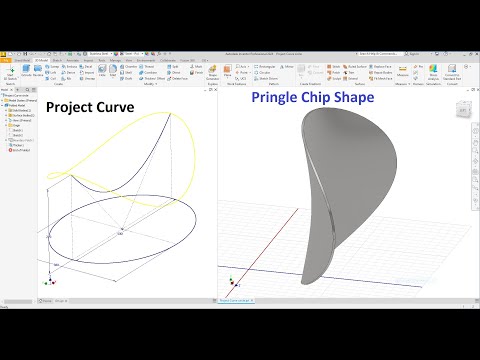Switch to the Tools ribbon tab
This screenshot has width=480, height=360.
tap(102, 60)
